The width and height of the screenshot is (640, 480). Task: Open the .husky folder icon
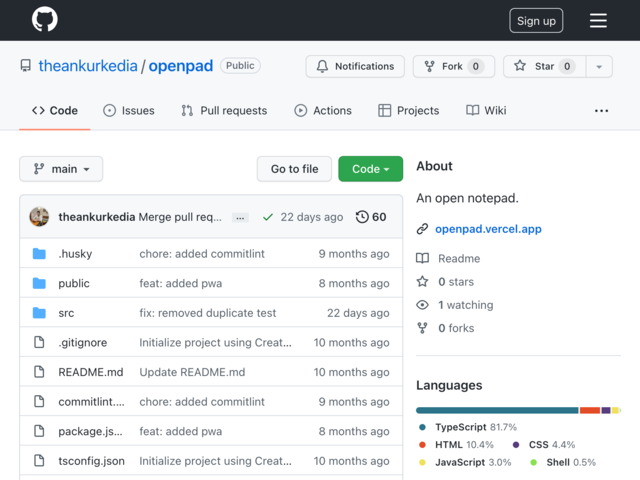(39, 253)
